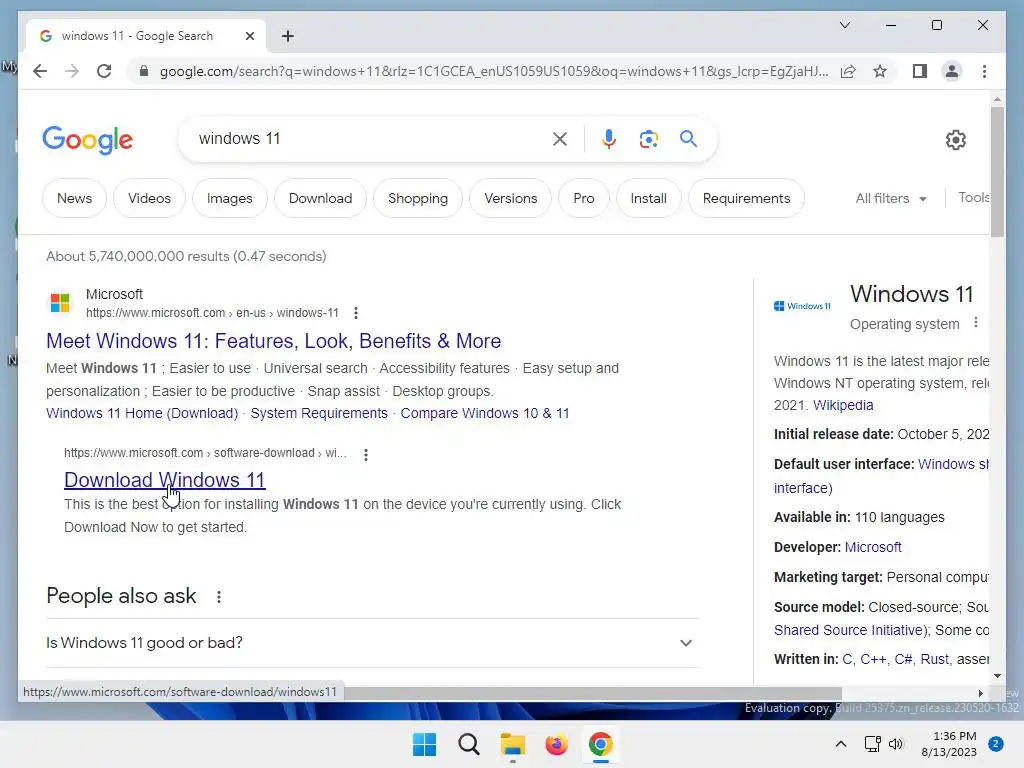
Task: Select the News filter chip
Action: coord(74,198)
